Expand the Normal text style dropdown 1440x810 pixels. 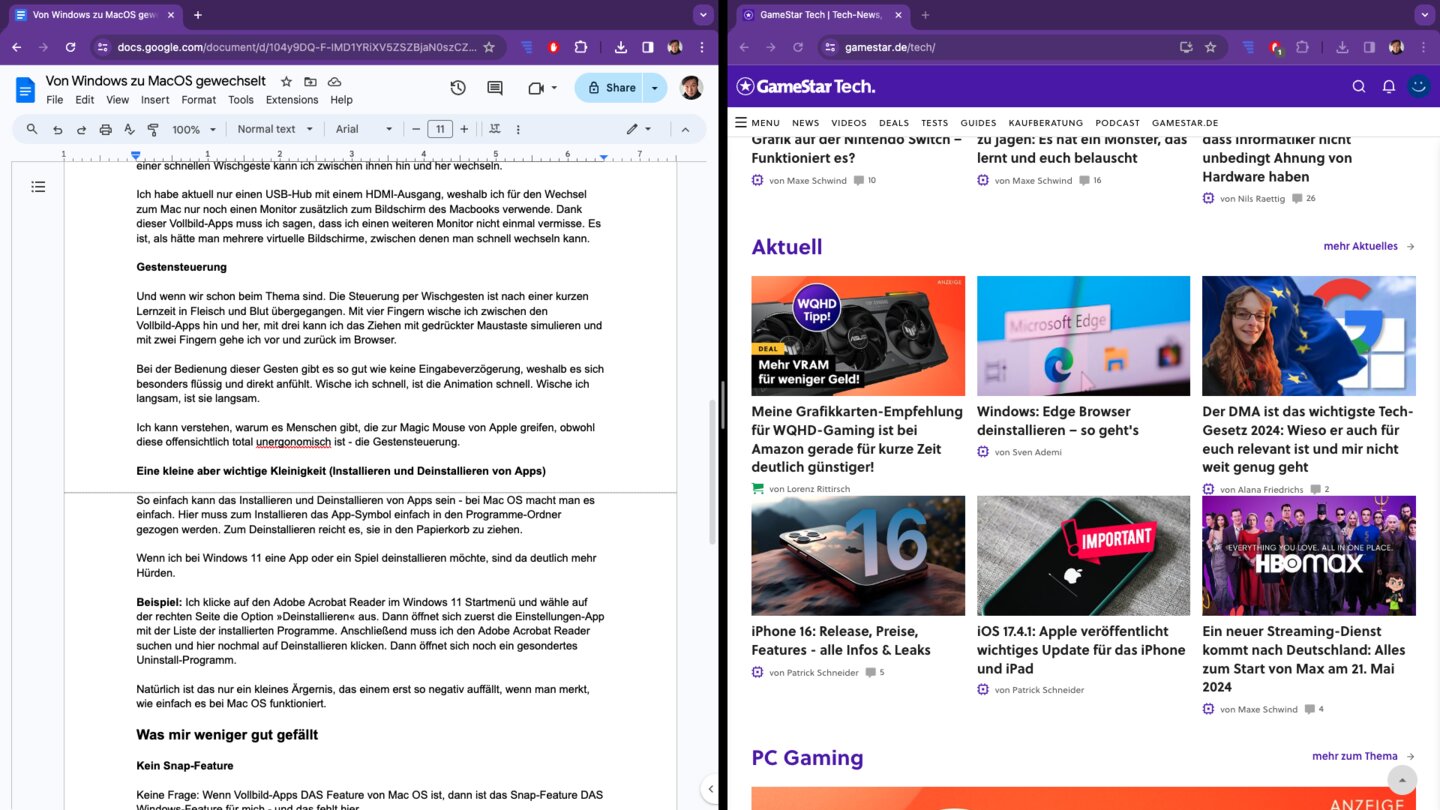point(275,129)
